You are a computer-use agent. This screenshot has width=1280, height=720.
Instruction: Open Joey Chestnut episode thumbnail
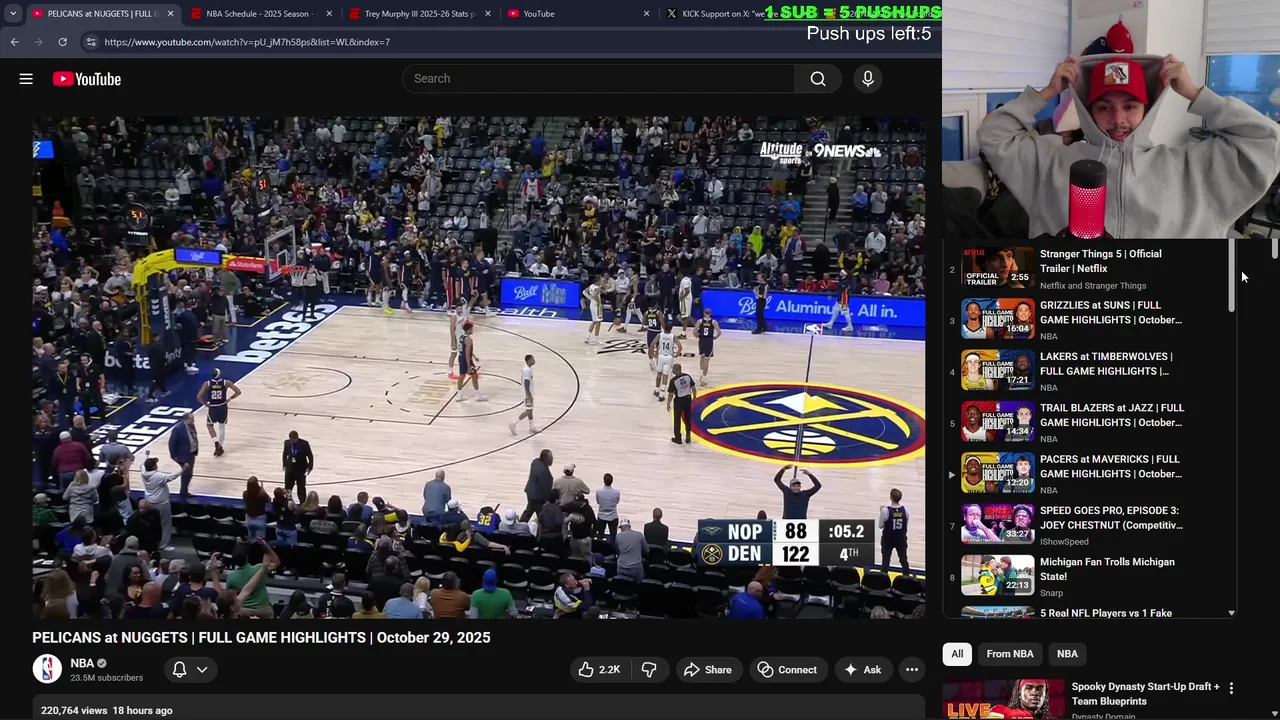click(998, 525)
